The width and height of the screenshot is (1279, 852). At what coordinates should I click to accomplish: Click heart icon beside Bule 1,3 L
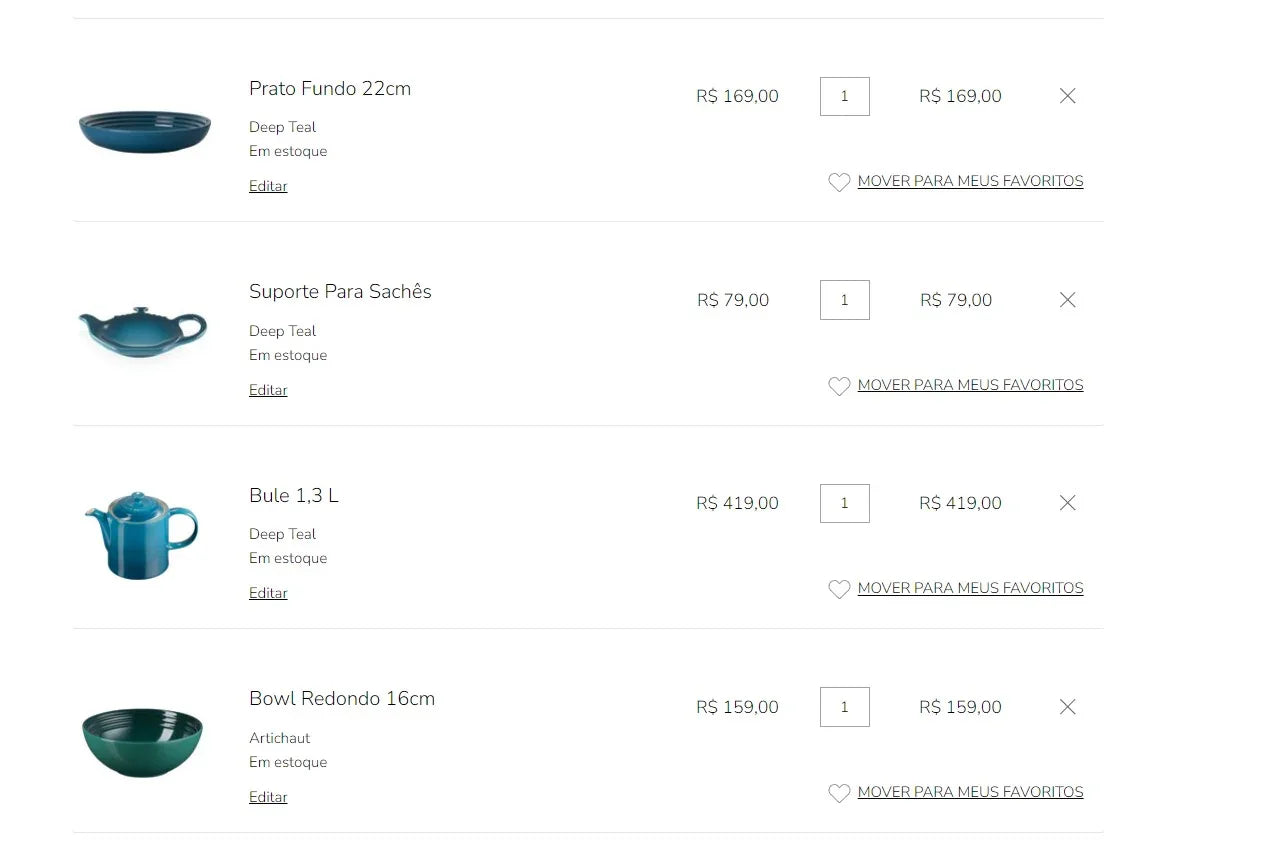coord(839,589)
